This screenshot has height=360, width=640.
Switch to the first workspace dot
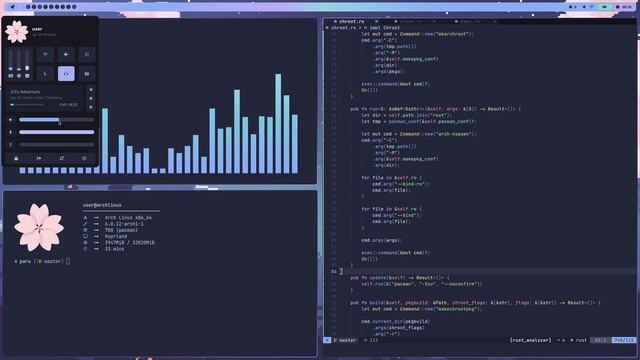click(28, 7)
